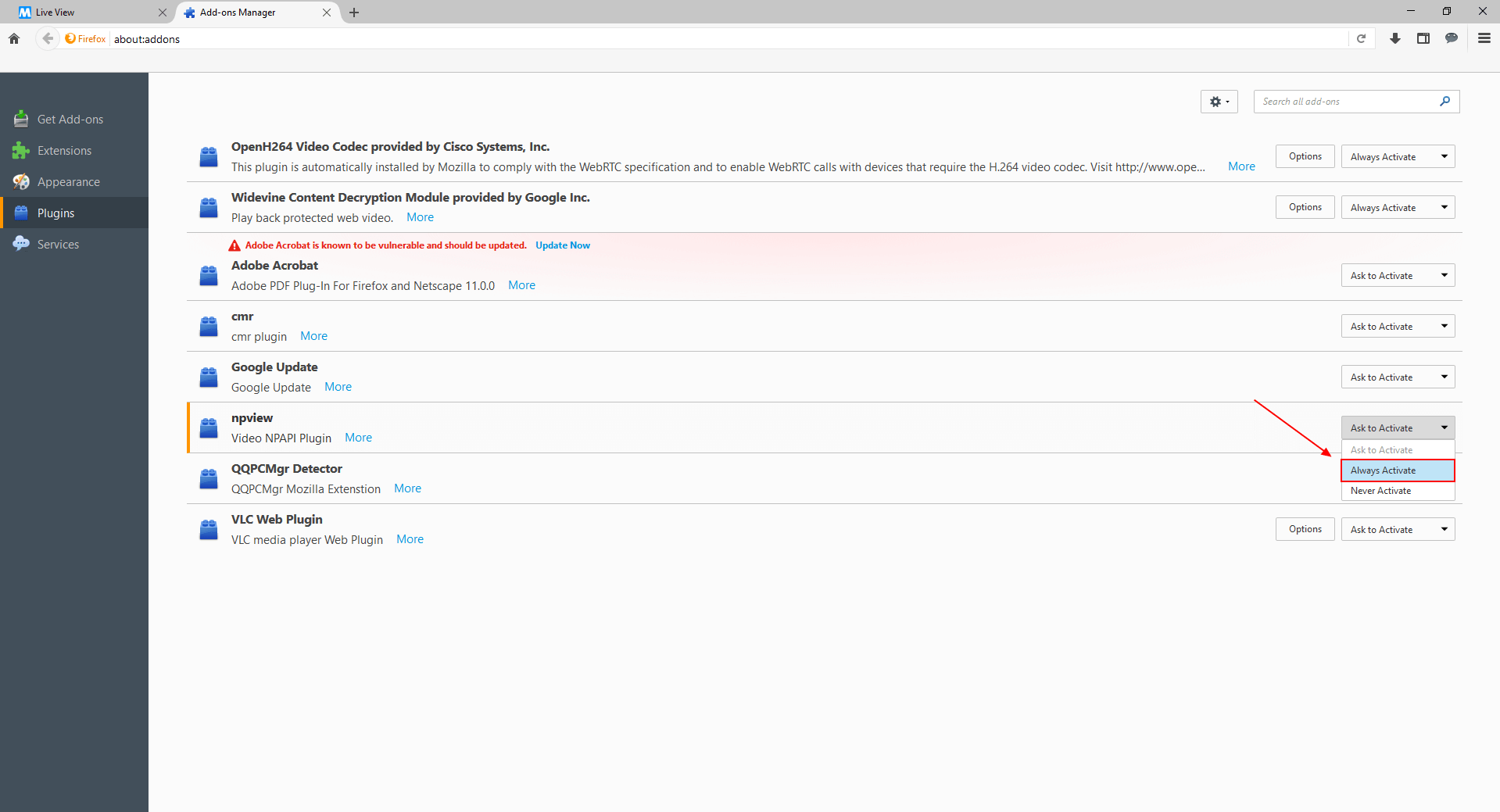The width and height of the screenshot is (1500, 812).
Task: Click More link for Widevine plugin
Action: tap(420, 217)
